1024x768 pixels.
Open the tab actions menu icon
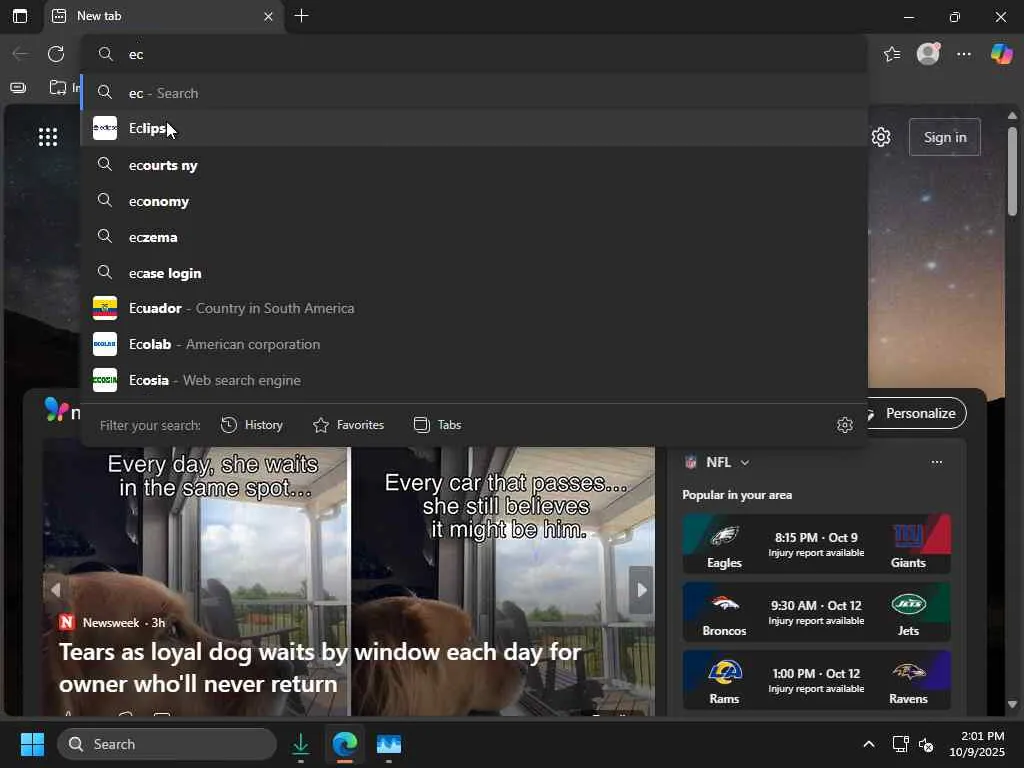[x=20, y=16]
